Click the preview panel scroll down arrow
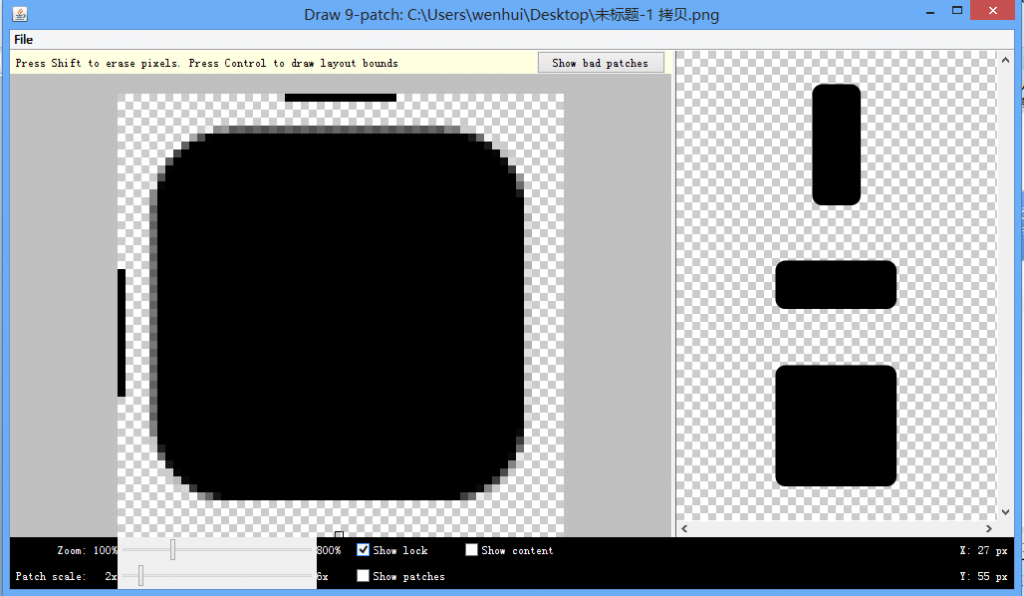Screen dimensions: 1024x596 click(x=1005, y=512)
